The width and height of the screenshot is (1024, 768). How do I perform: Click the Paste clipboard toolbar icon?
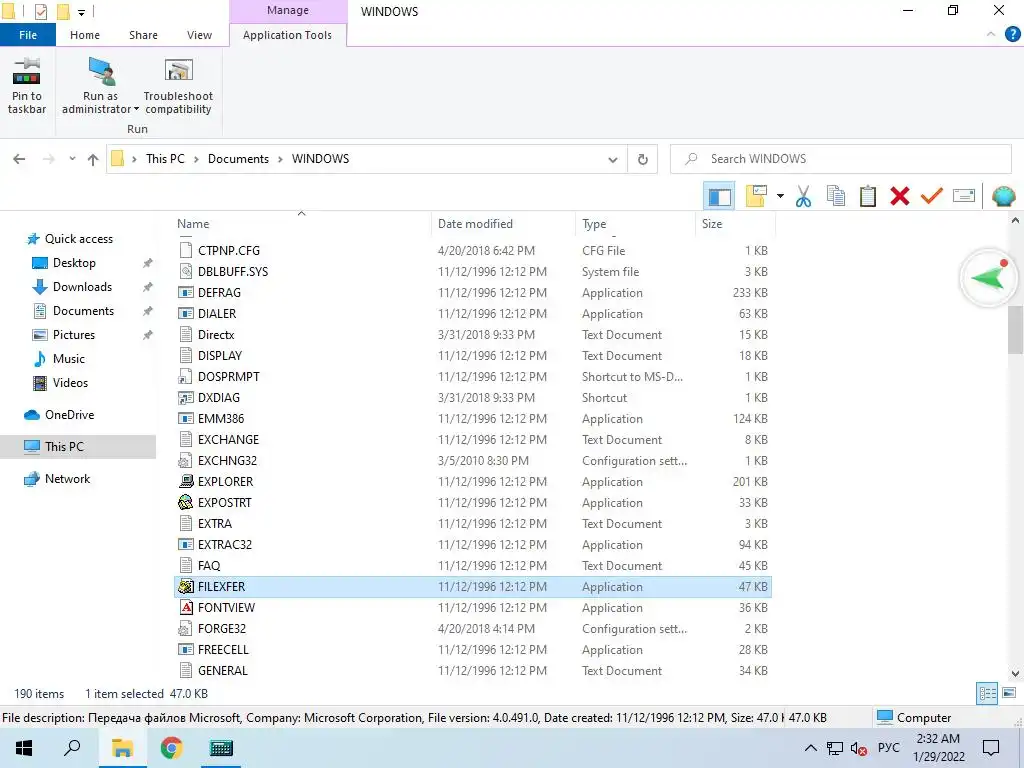click(x=867, y=196)
